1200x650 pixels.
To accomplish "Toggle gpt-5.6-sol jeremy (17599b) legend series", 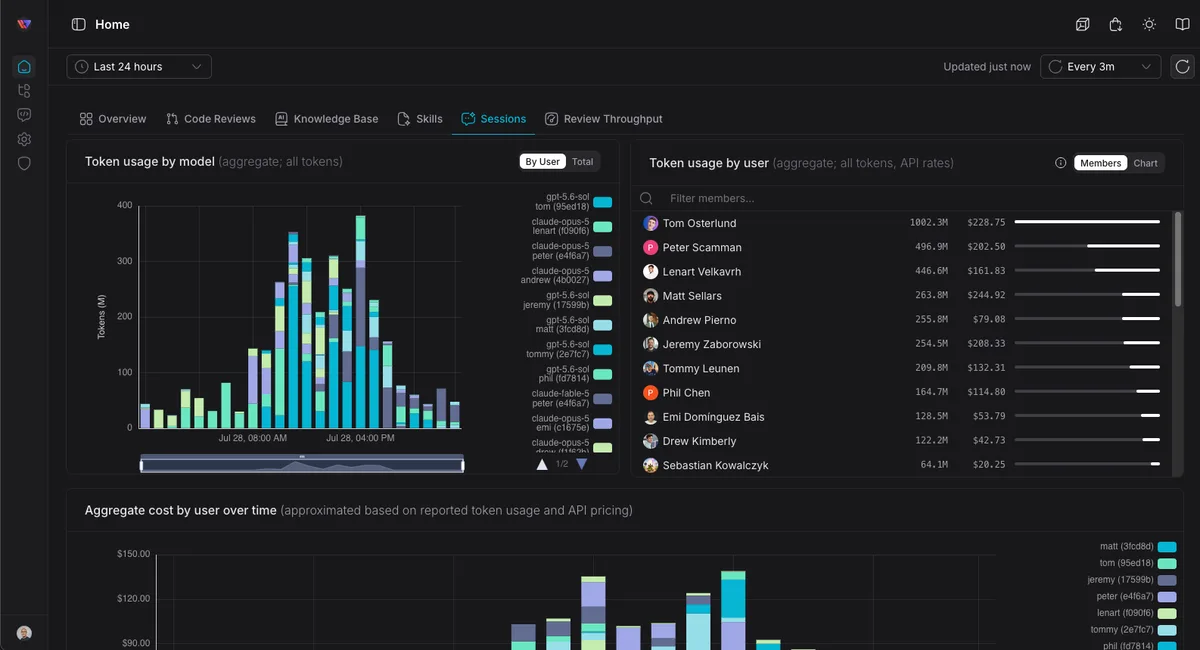I will [x=568, y=300].
